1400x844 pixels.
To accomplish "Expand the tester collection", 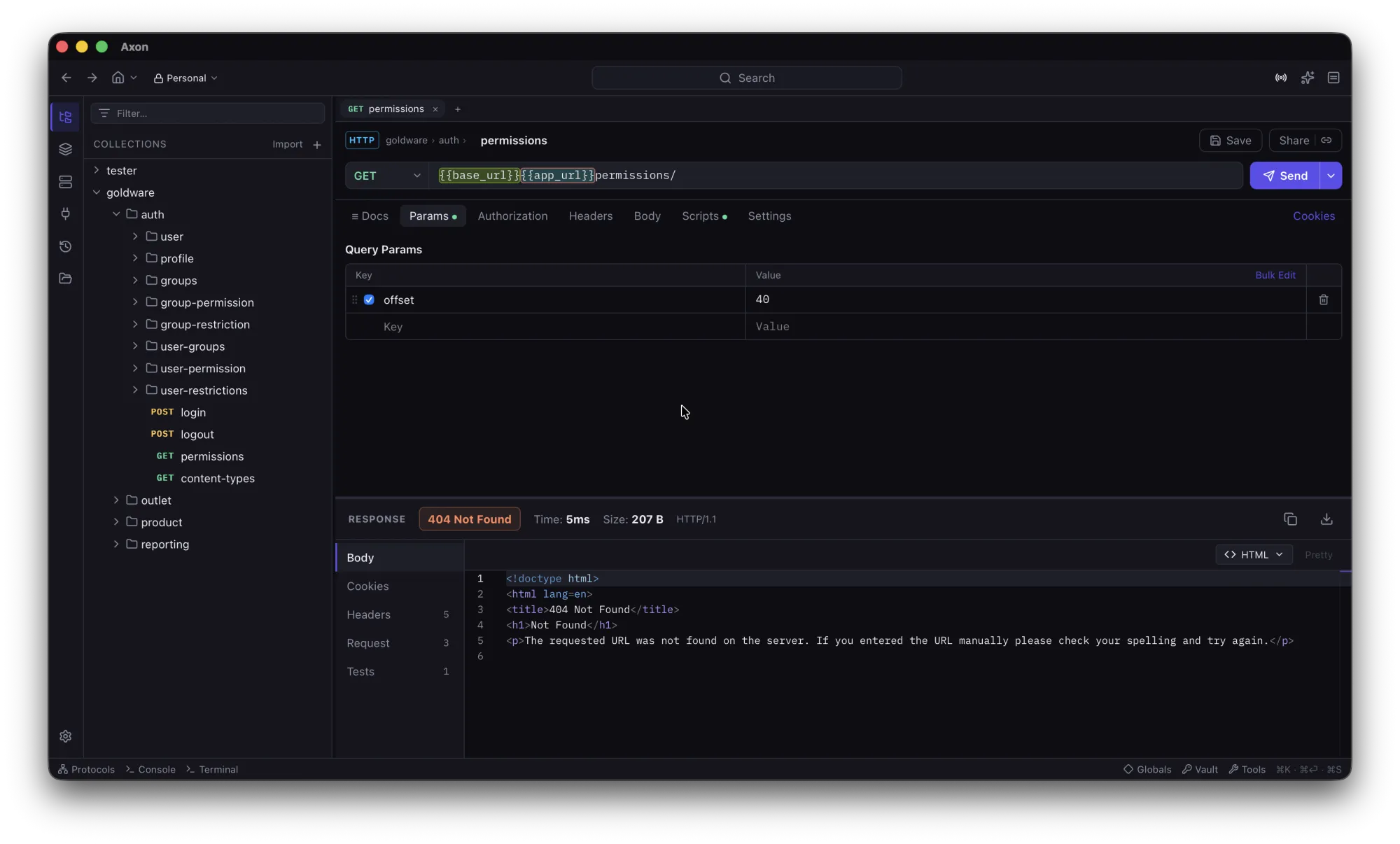I will pyautogui.click(x=97, y=170).
